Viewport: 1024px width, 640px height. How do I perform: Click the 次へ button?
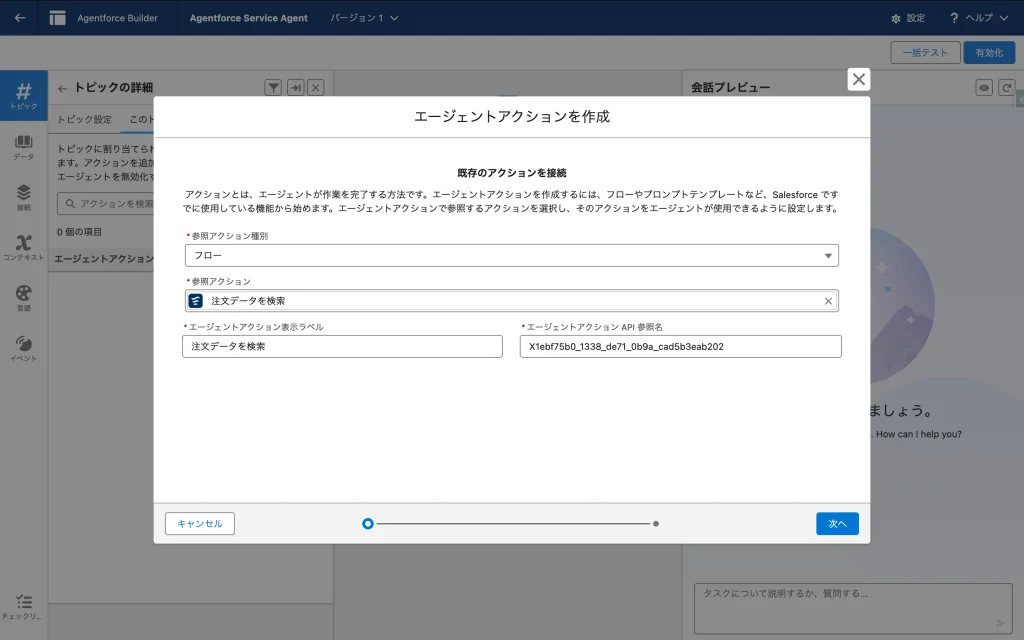[837, 524]
